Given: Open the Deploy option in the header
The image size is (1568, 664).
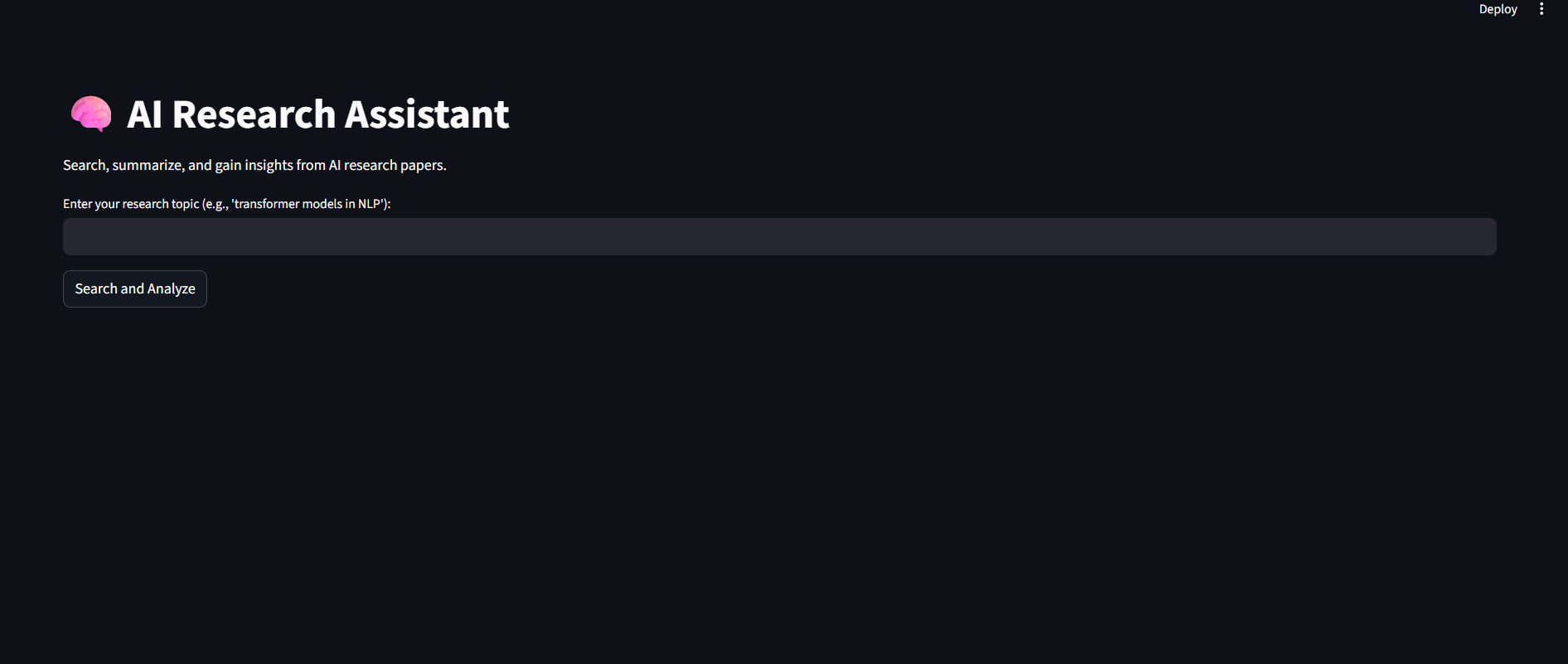Looking at the screenshot, I should [1498, 9].
